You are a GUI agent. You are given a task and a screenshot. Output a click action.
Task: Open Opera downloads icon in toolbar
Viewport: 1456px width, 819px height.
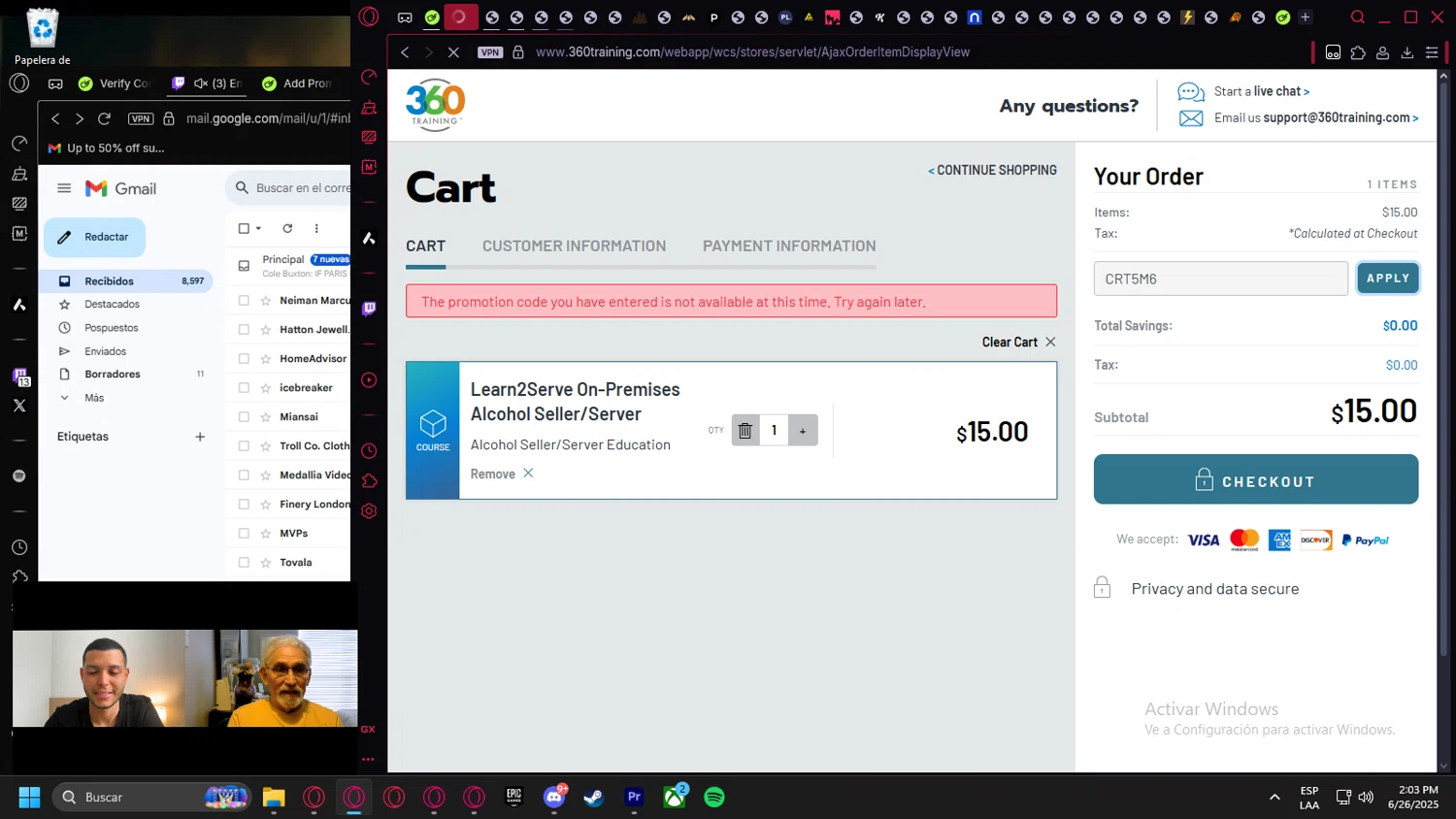pos(1406,52)
